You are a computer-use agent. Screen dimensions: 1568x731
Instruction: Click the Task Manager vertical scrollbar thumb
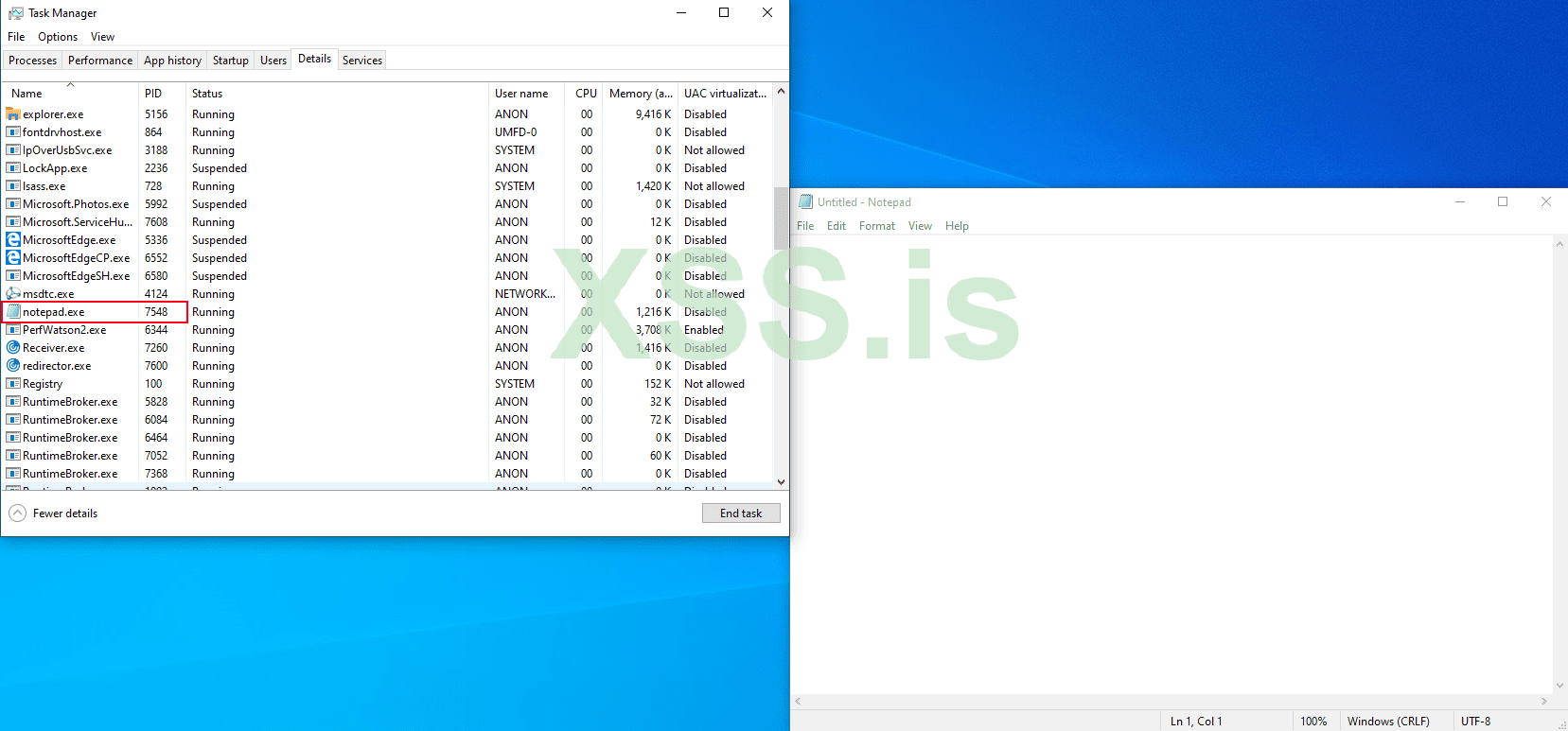(781, 218)
